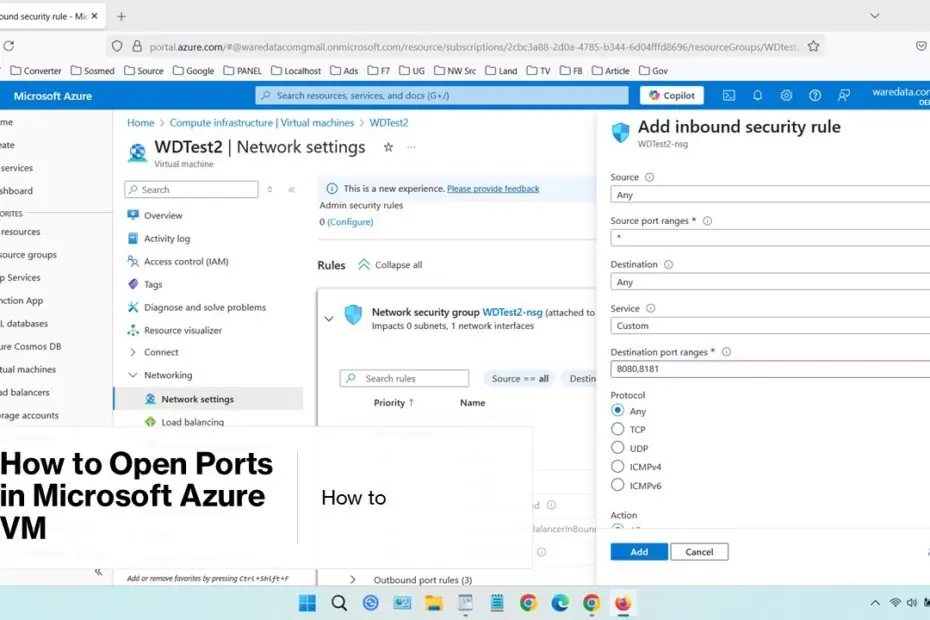Open Windows Start menu

(307, 603)
